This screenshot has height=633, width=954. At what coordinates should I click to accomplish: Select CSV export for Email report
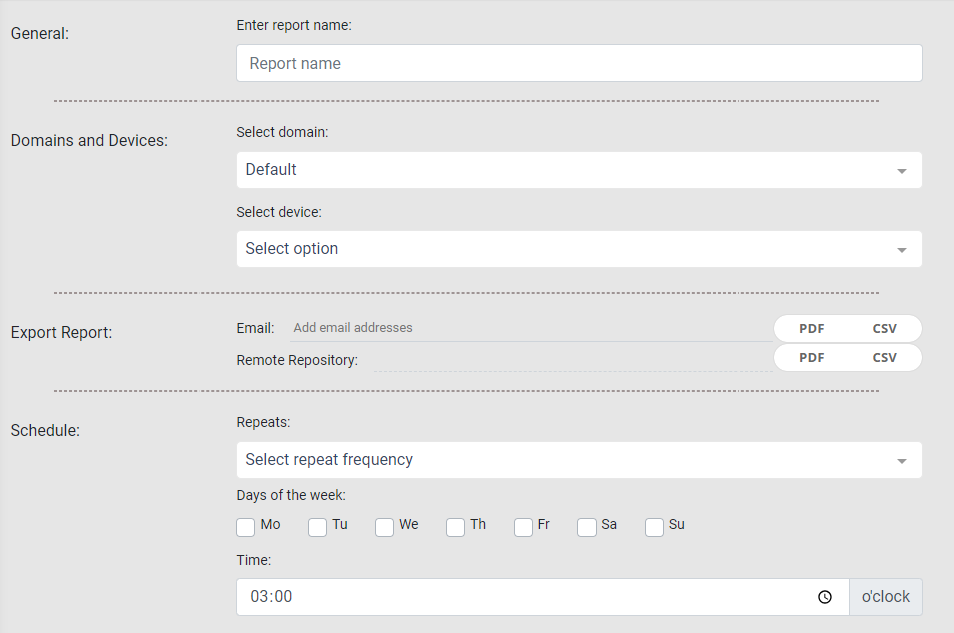885,328
